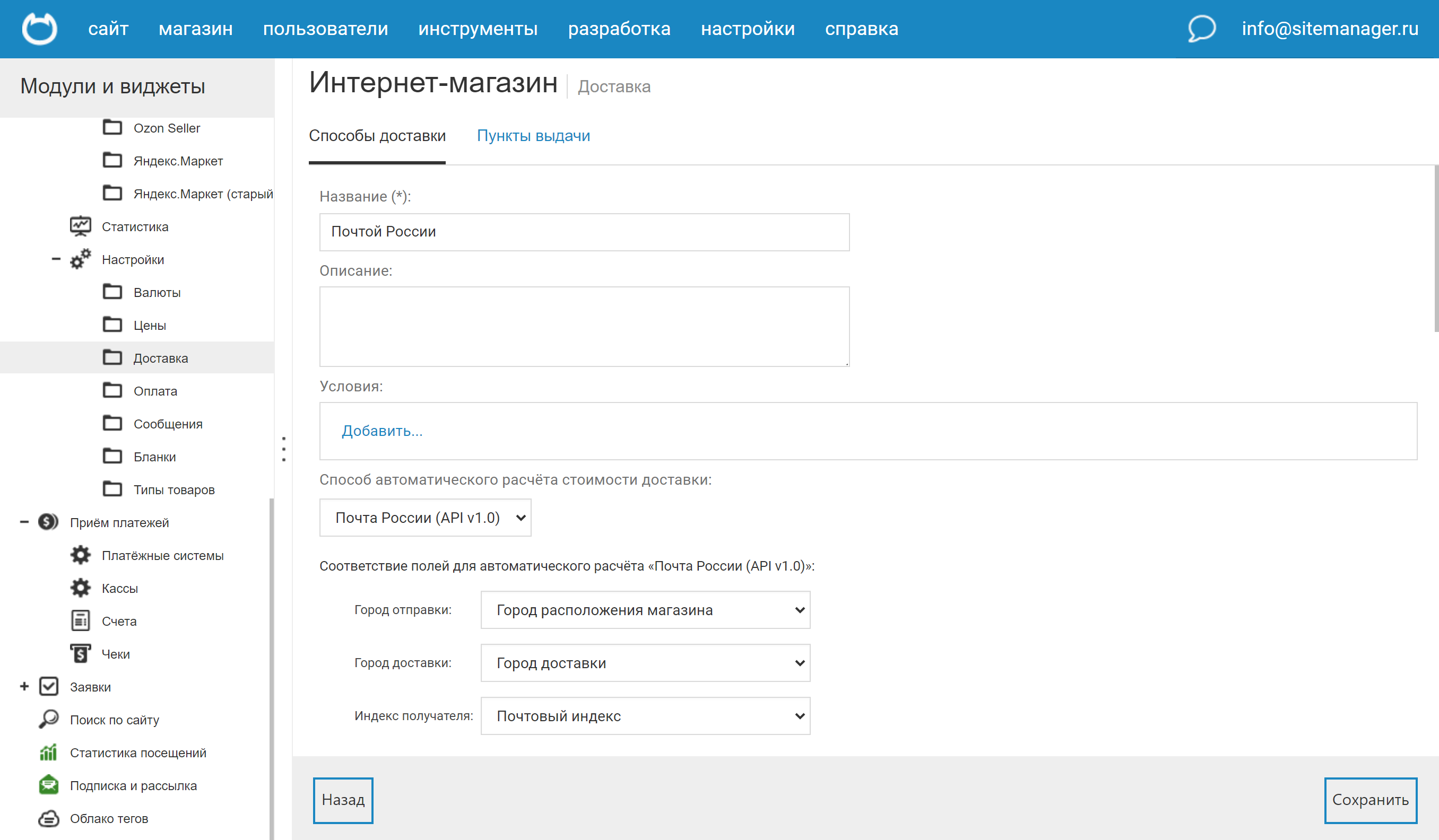Click the Сохранить button
This screenshot has height=840, width=1439.
point(1371,800)
